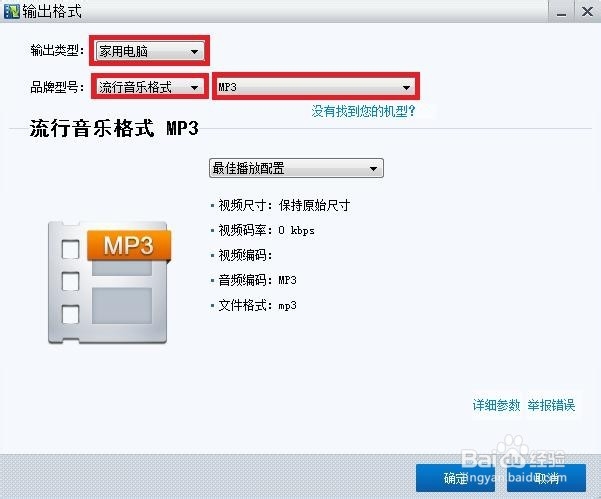
Task: Click the 流行音乐格式 MP3 heading
Action: [x=114, y=128]
